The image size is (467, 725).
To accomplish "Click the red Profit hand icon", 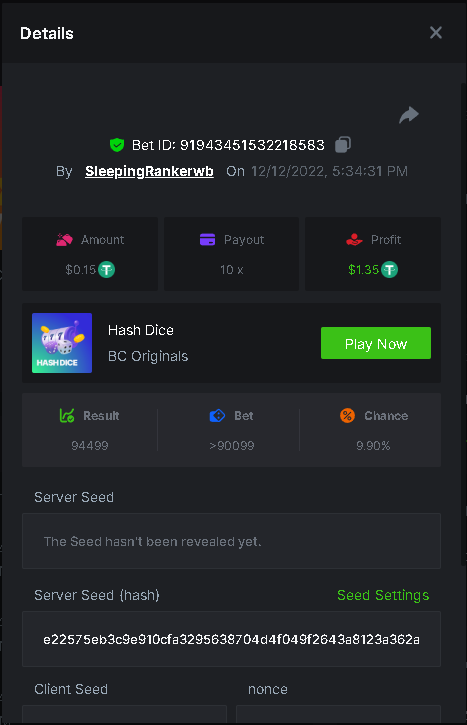I will 354,240.
